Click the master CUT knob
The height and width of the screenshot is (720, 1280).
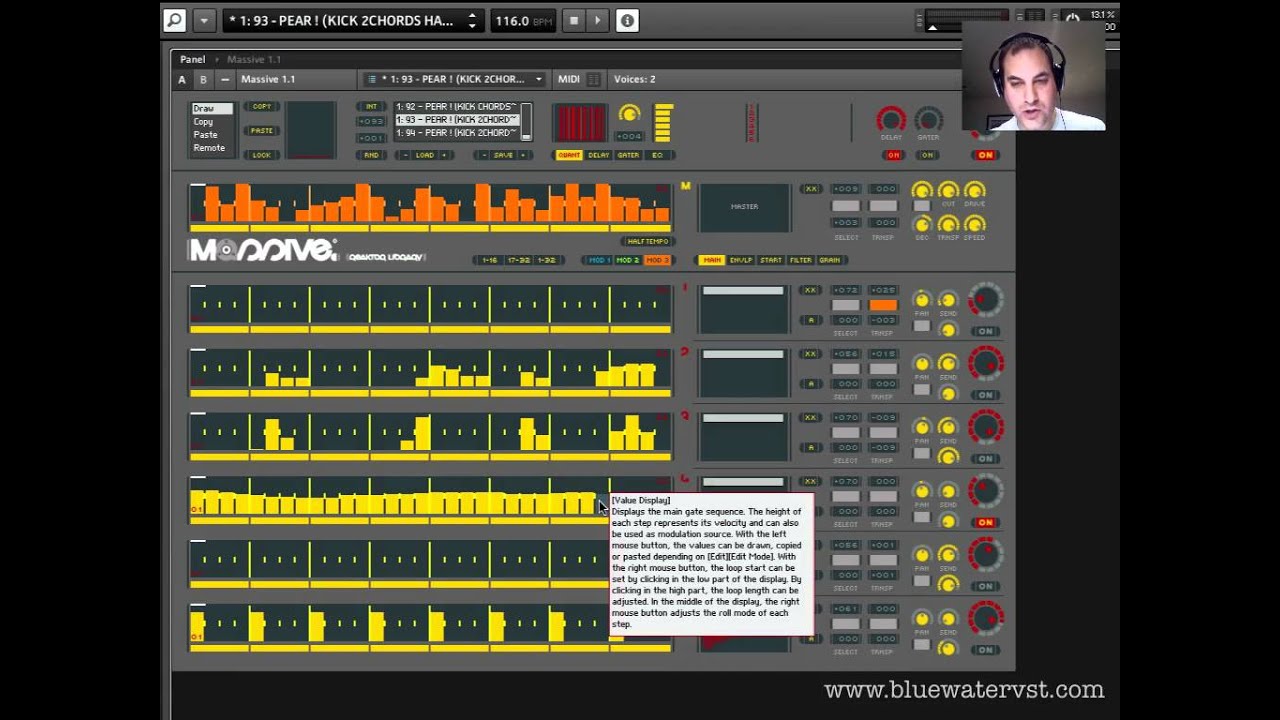pos(948,190)
